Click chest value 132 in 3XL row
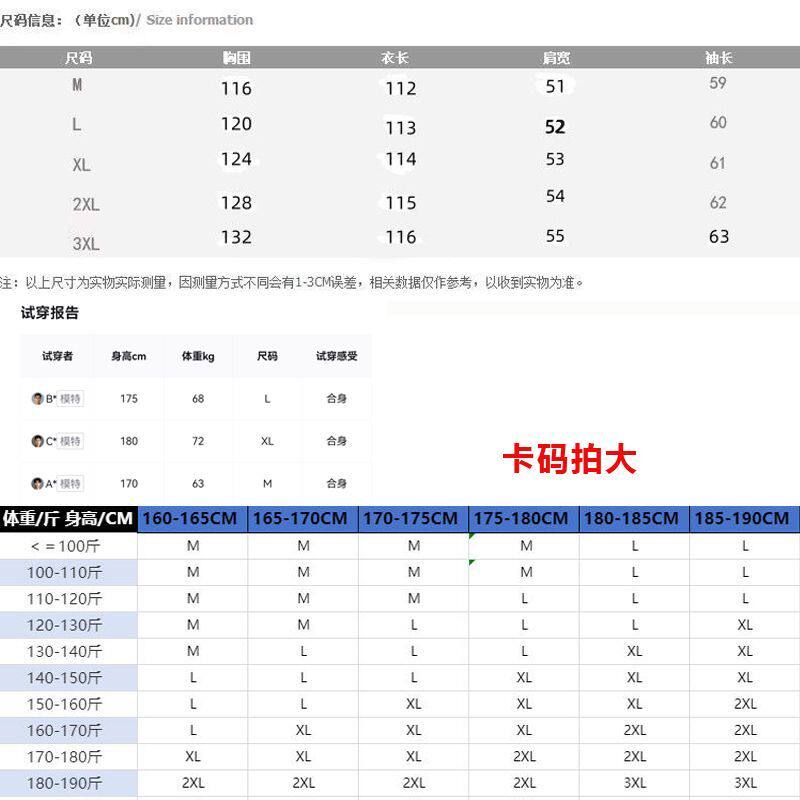The width and height of the screenshot is (800, 800). pos(236,237)
